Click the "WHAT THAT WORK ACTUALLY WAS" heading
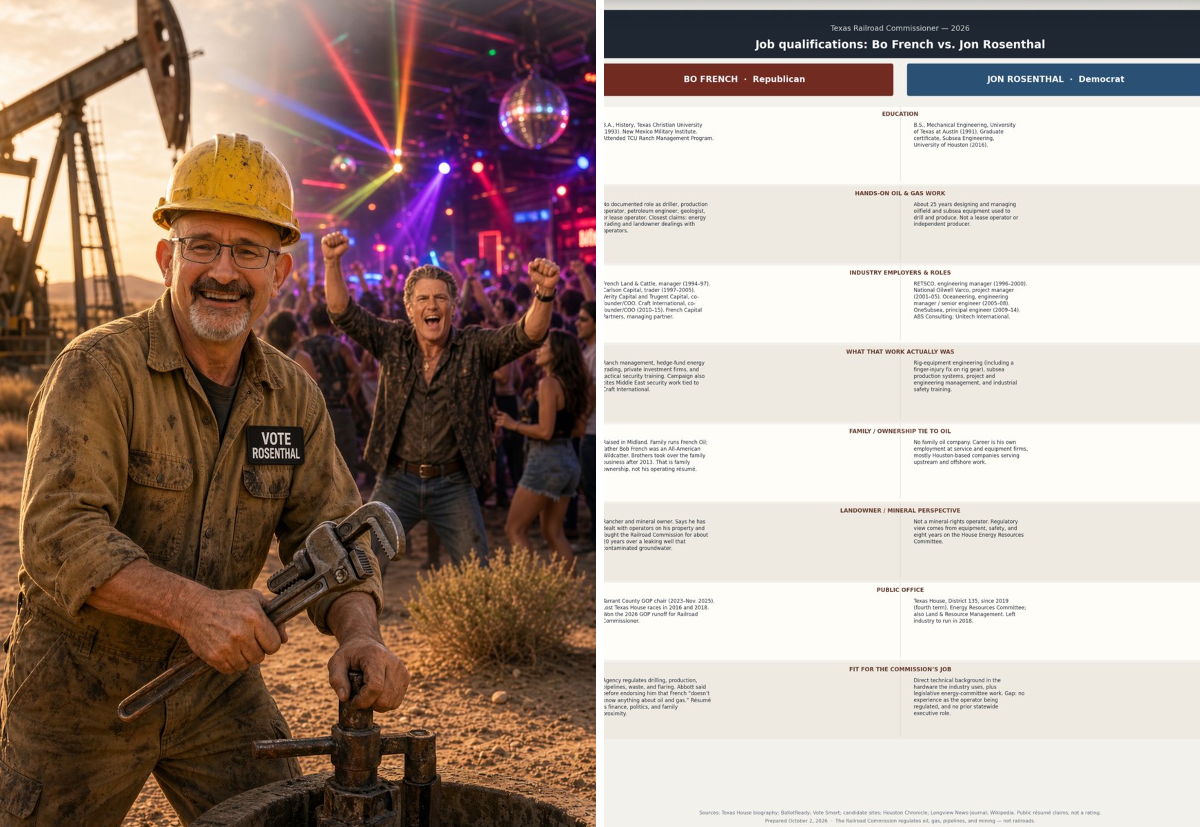The image size is (1200, 827). click(900, 352)
